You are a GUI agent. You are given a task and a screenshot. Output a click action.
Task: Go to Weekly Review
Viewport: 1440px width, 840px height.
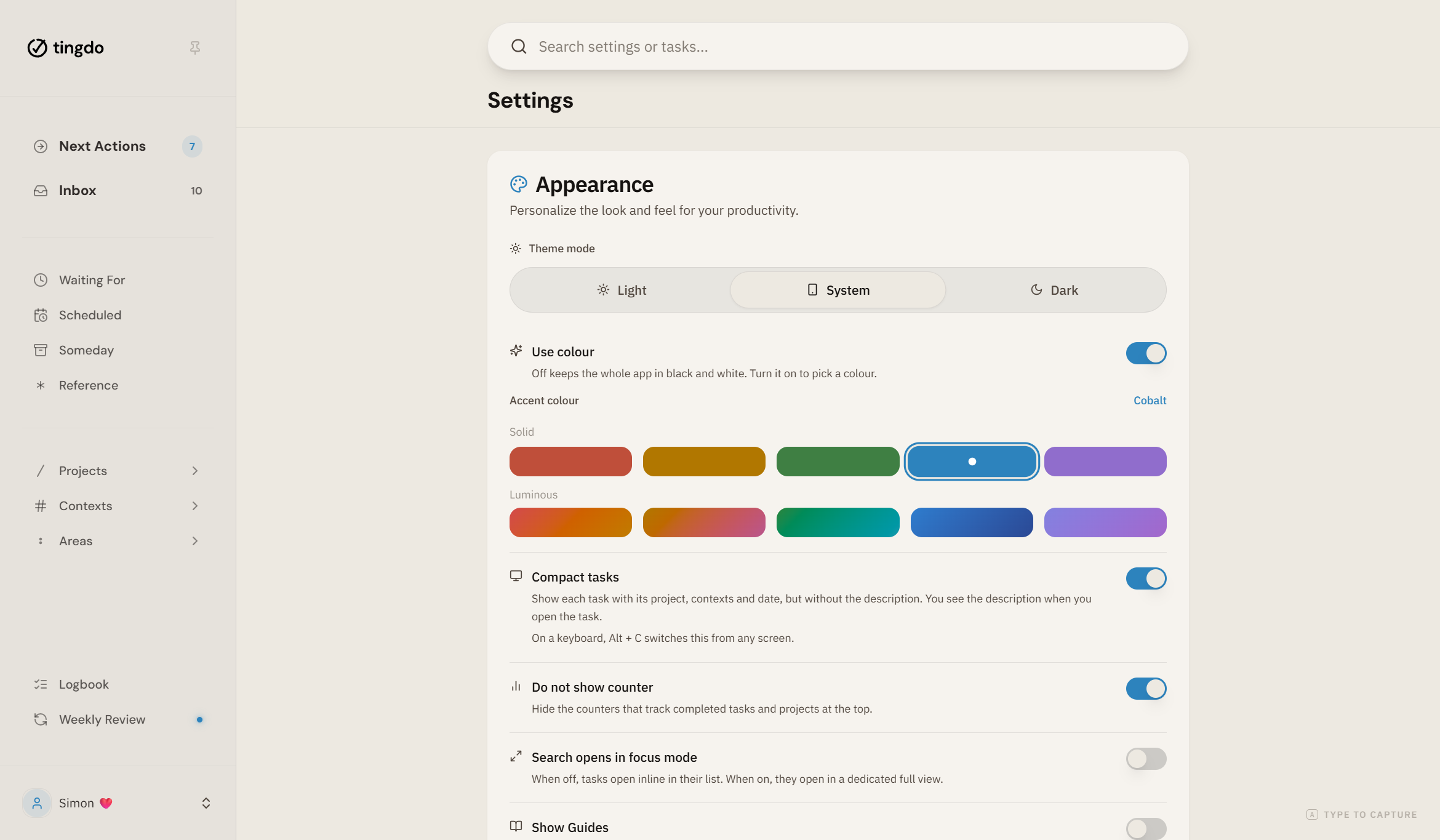(x=118, y=719)
